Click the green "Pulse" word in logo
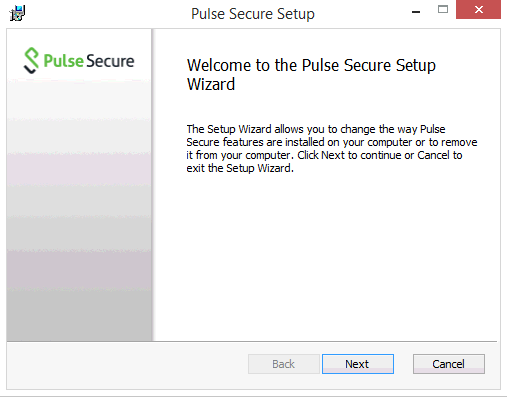 coord(63,61)
